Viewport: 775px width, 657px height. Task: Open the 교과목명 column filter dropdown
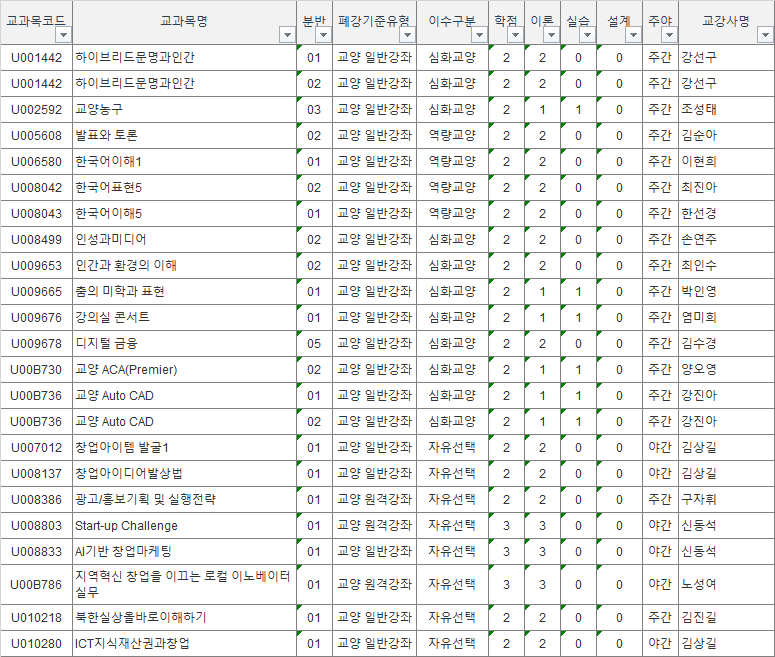(288, 35)
